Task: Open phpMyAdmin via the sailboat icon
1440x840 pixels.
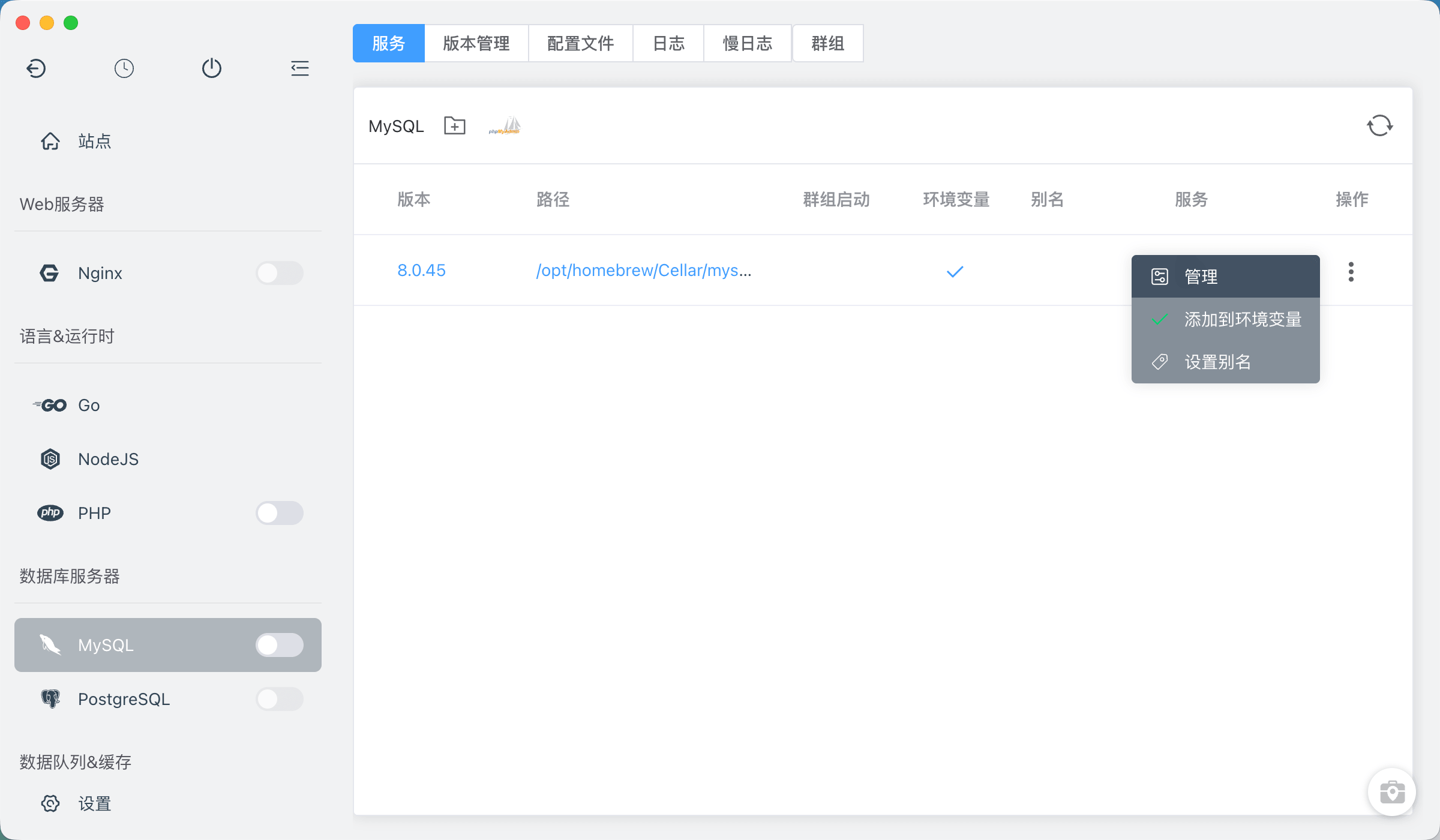Action: click(x=505, y=125)
